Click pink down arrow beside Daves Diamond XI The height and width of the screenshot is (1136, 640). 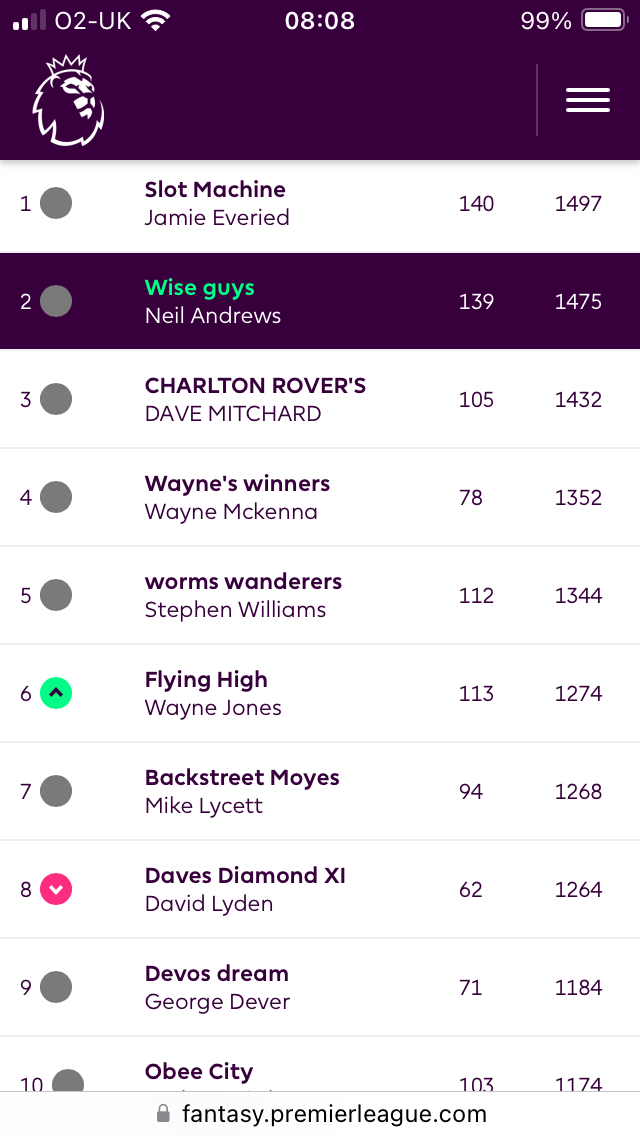56,889
